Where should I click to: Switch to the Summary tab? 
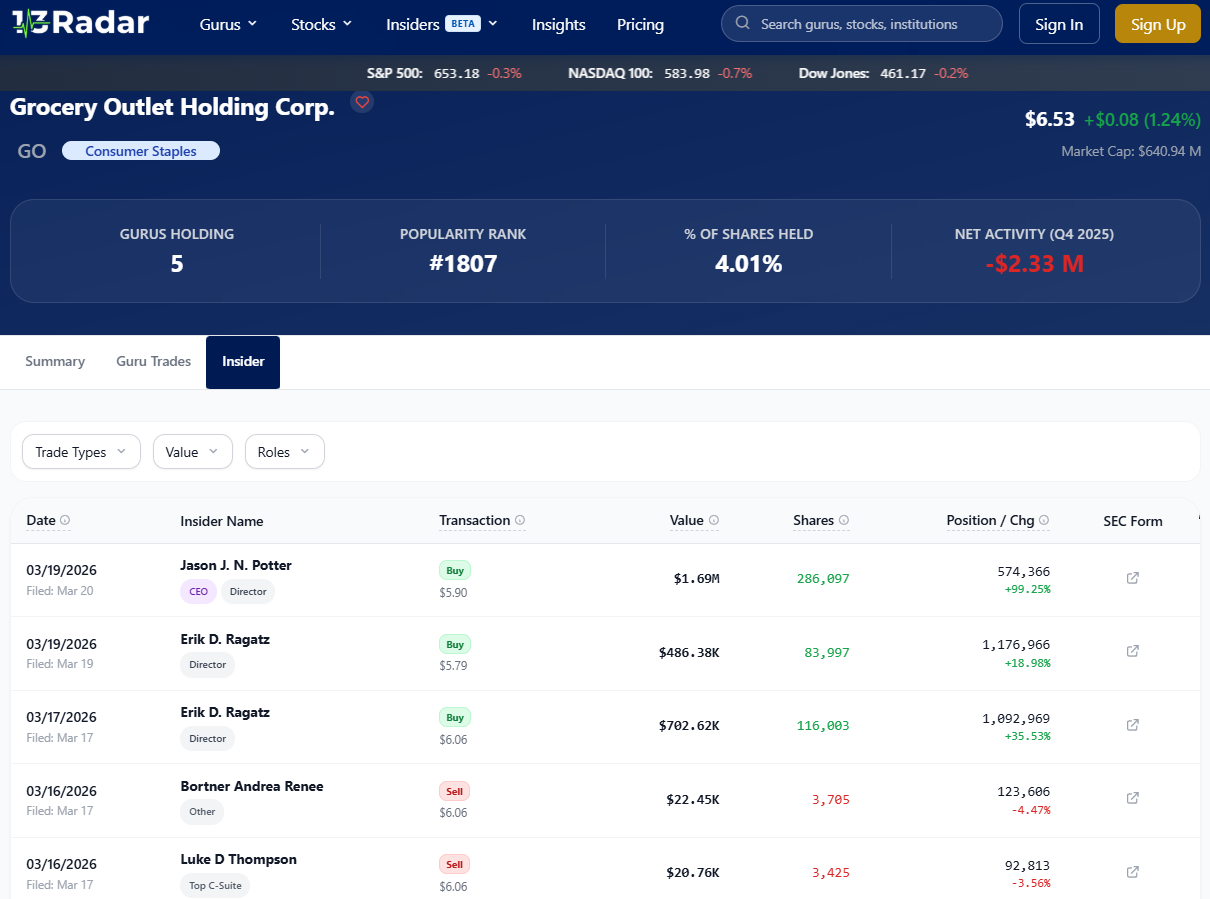(x=55, y=362)
